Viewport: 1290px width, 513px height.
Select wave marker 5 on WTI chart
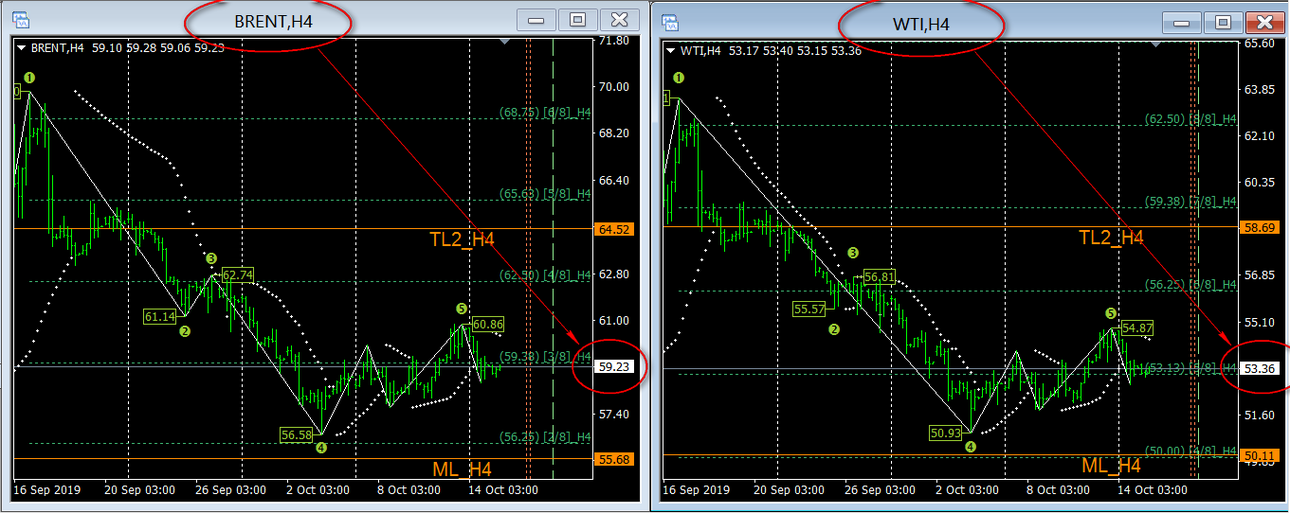point(1111,313)
